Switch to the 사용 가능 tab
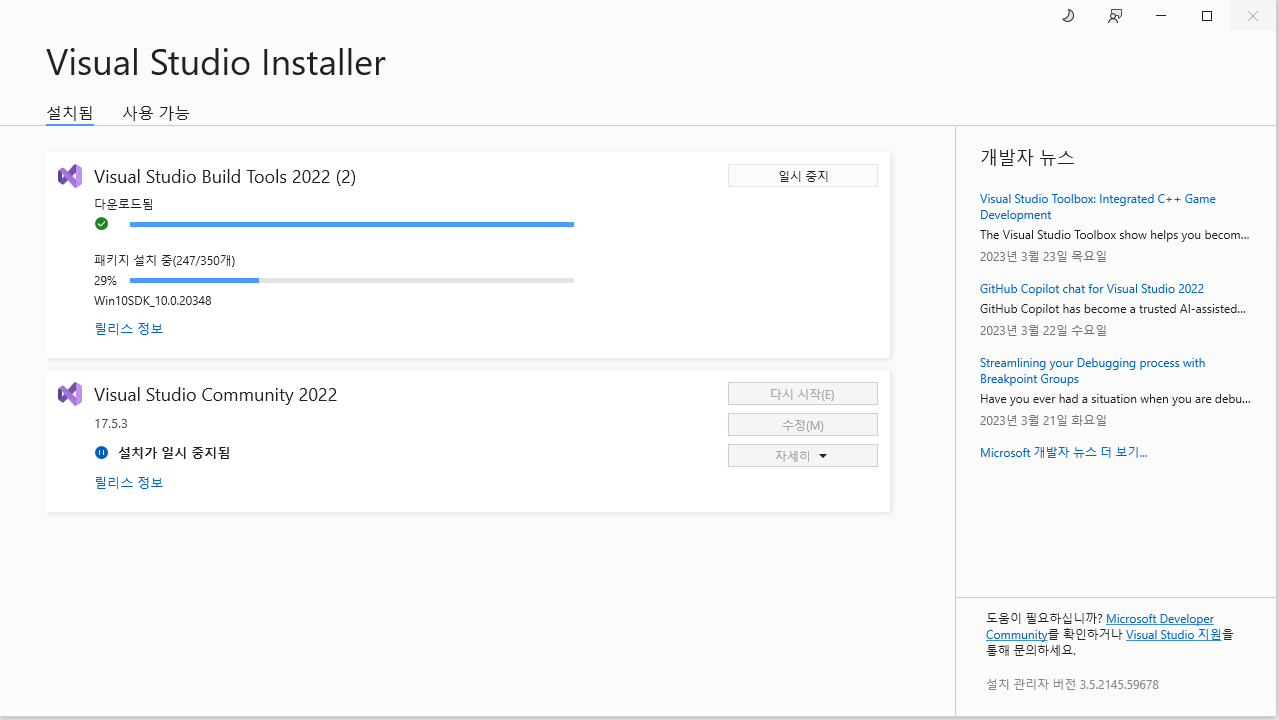Image resolution: width=1279 pixels, height=720 pixels. coord(156,112)
